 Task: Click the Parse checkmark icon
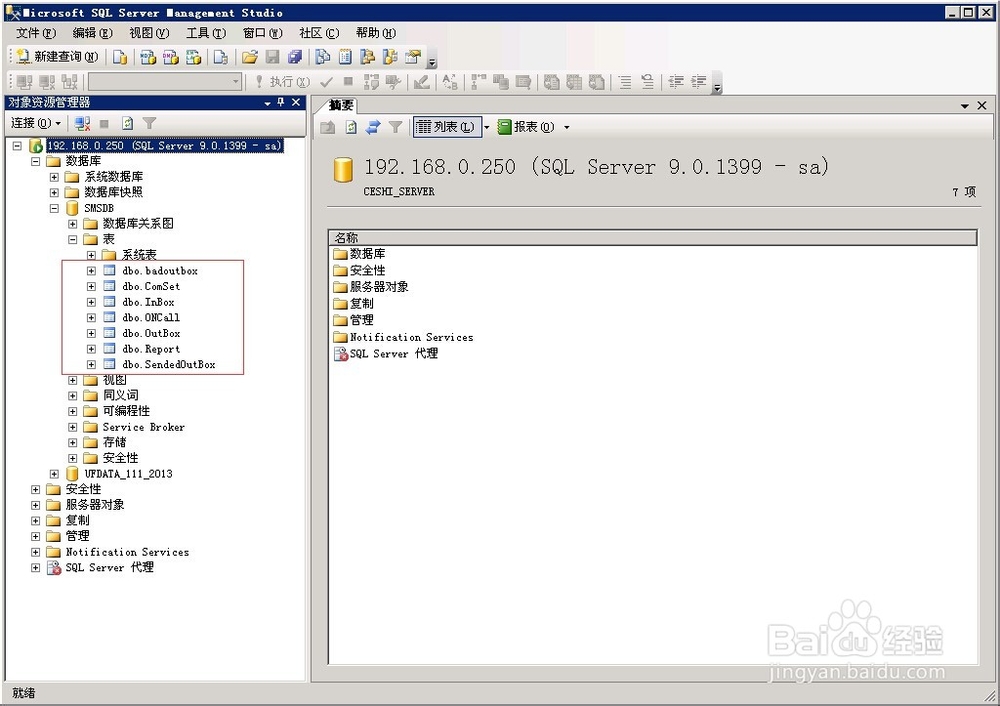pos(326,82)
